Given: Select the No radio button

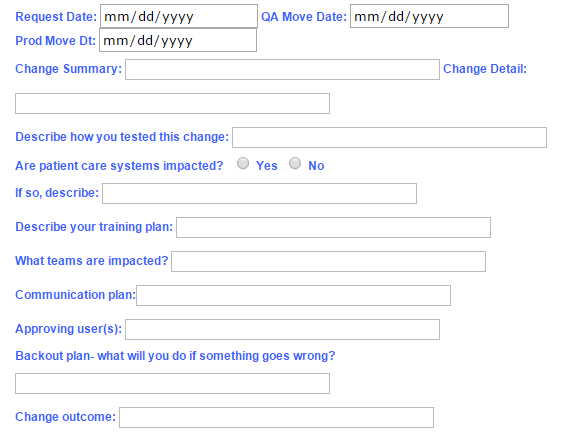Looking at the screenshot, I should click(x=295, y=163).
